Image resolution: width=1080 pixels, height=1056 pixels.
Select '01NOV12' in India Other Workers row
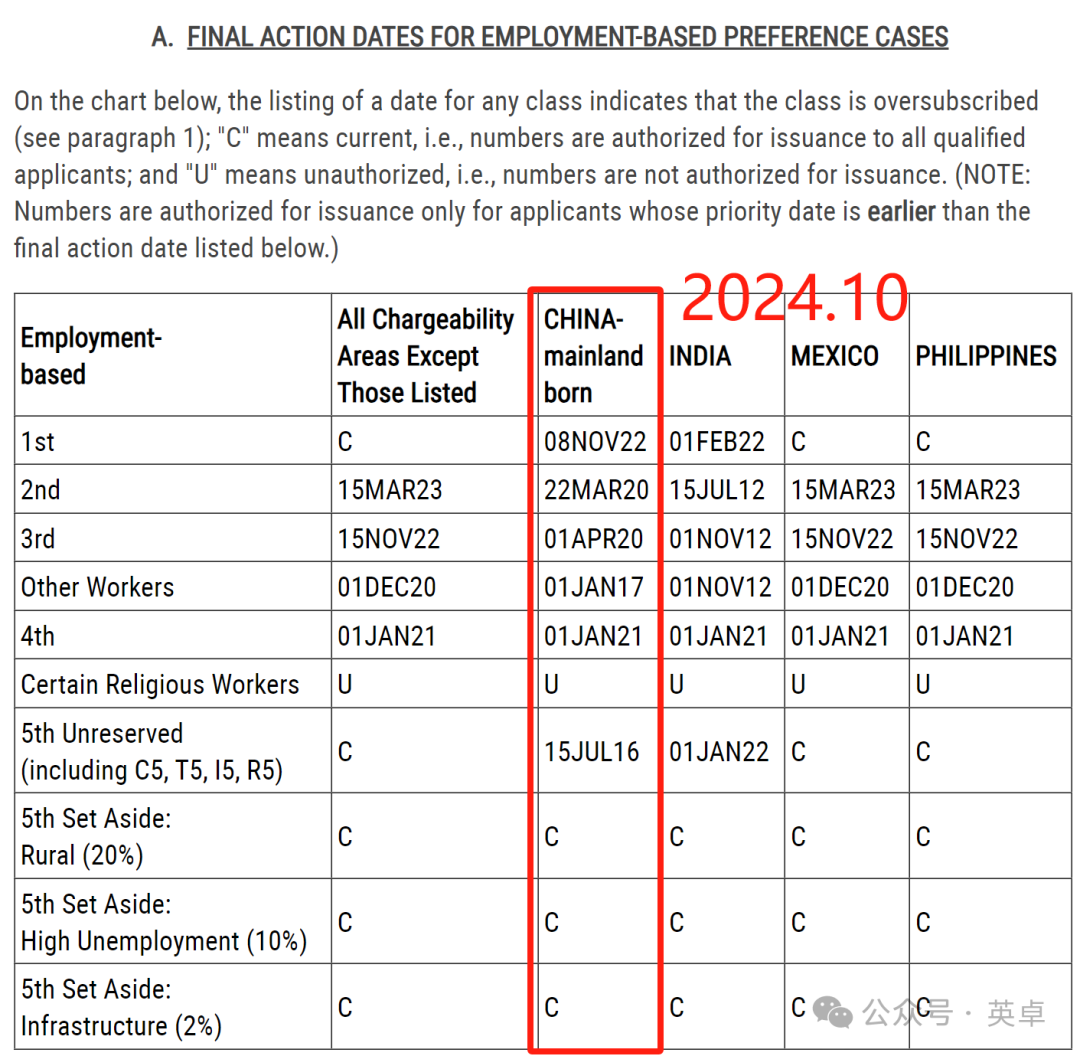(x=720, y=587)
